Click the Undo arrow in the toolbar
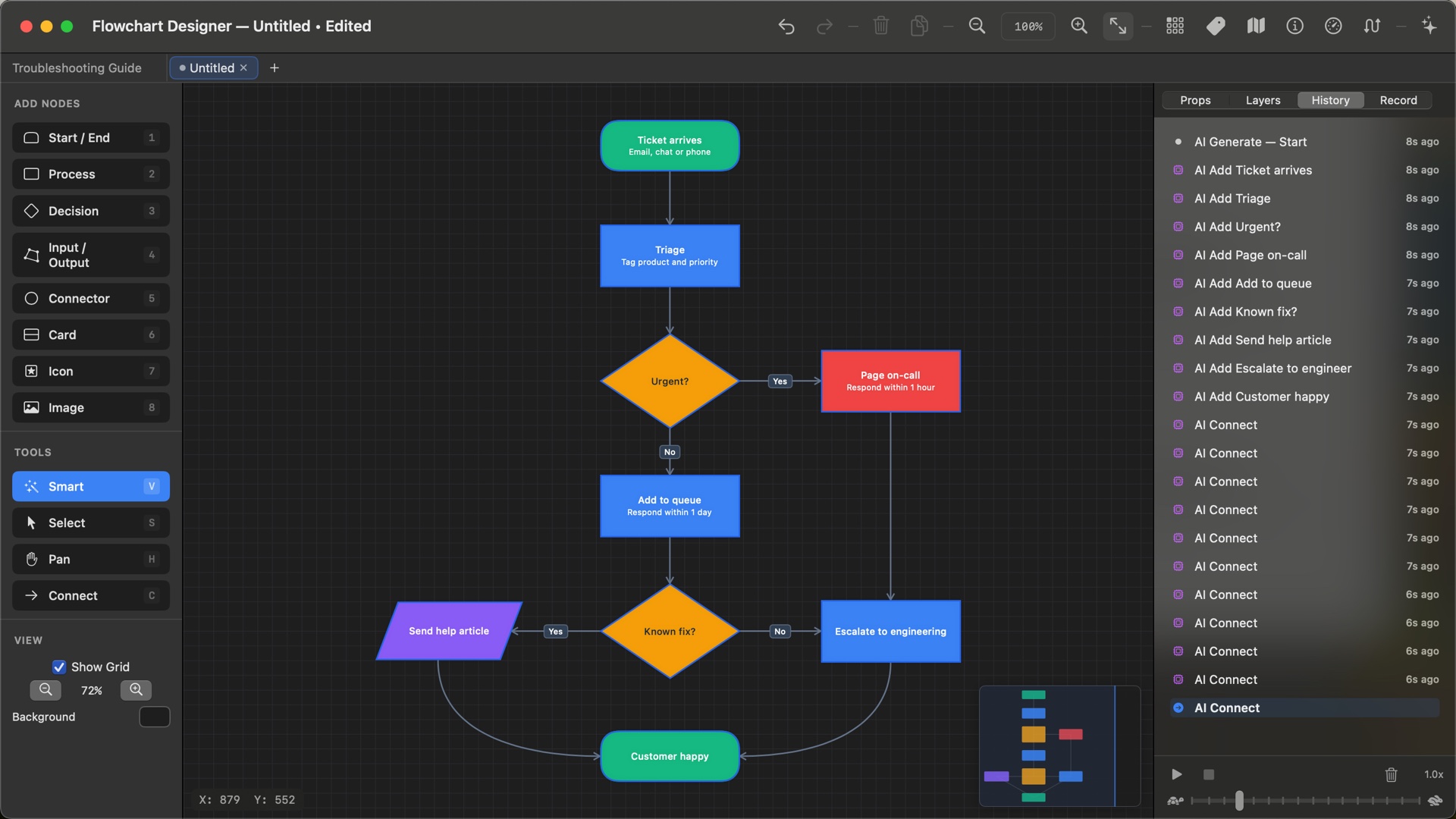 (786, 27)
